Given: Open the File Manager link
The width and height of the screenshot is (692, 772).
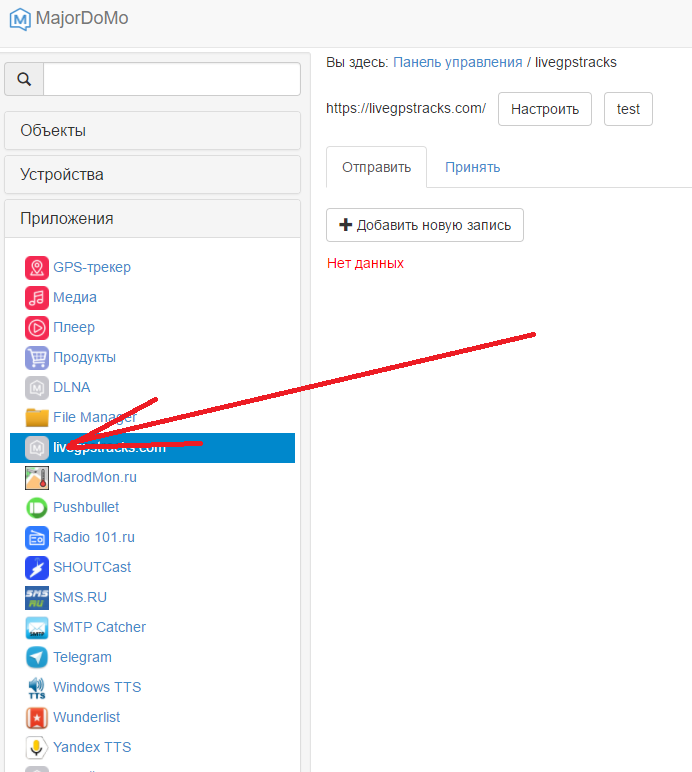Looking at the screenshot, I should (95, 418).
